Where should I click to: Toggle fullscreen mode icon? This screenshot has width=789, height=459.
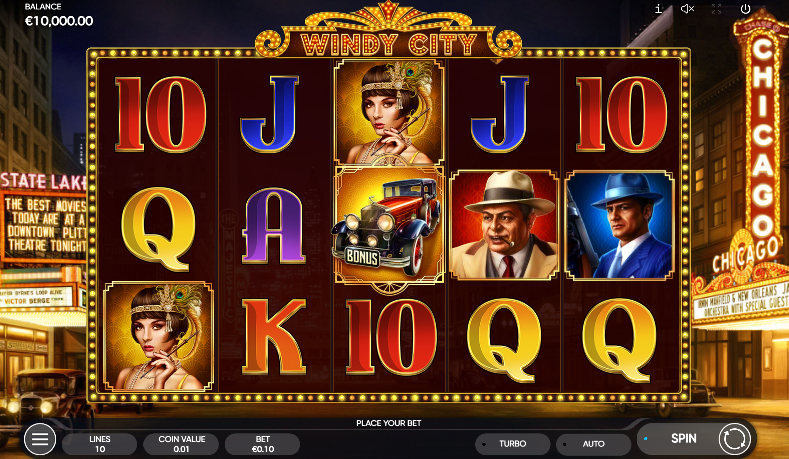click(717, 9)
